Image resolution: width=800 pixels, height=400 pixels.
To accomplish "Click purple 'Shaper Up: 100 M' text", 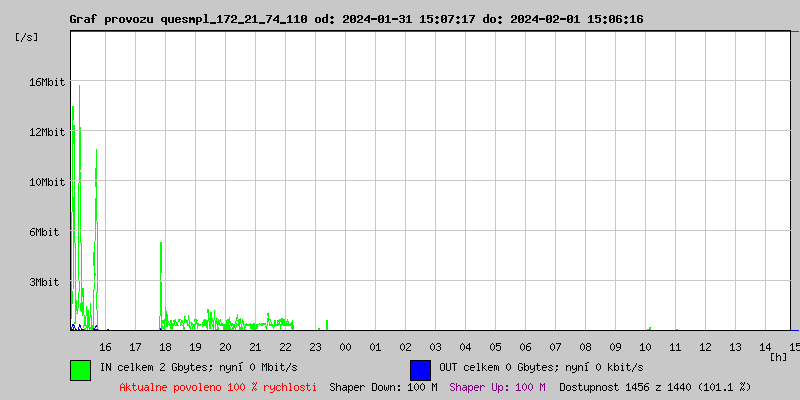I will coord(497,387).
